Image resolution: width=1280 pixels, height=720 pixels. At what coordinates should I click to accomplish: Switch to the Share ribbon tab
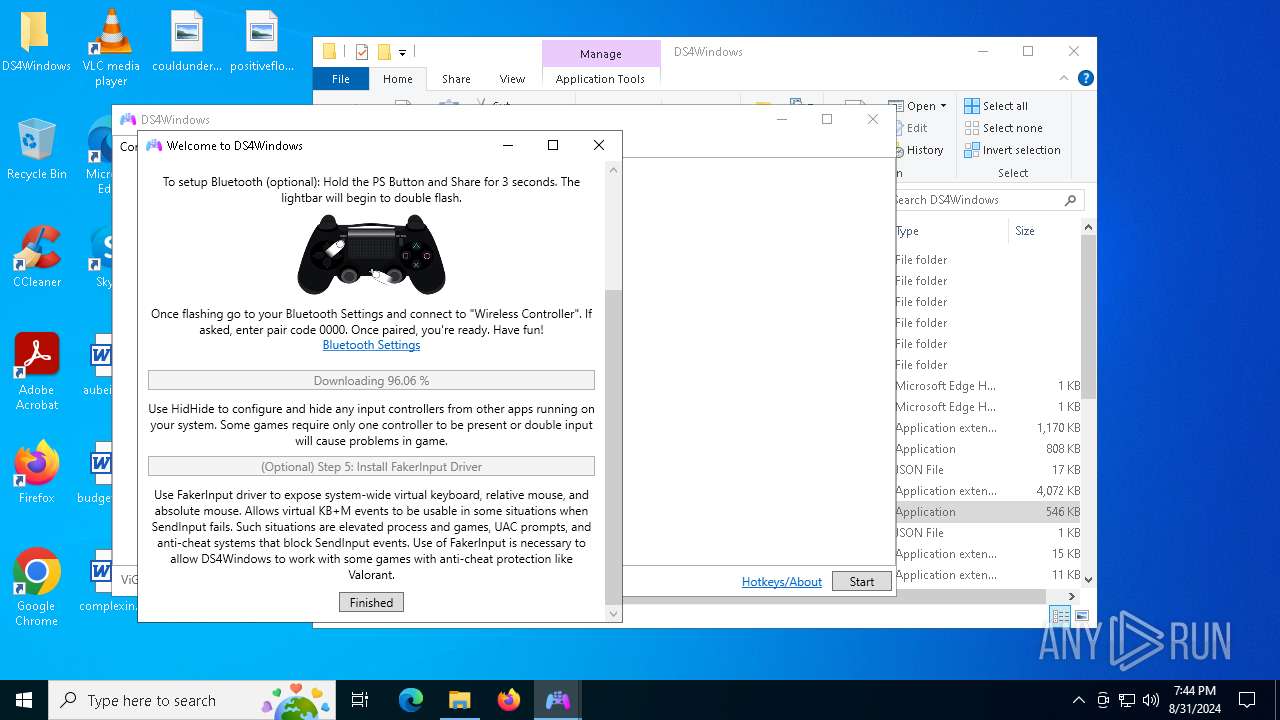[456, 79]
